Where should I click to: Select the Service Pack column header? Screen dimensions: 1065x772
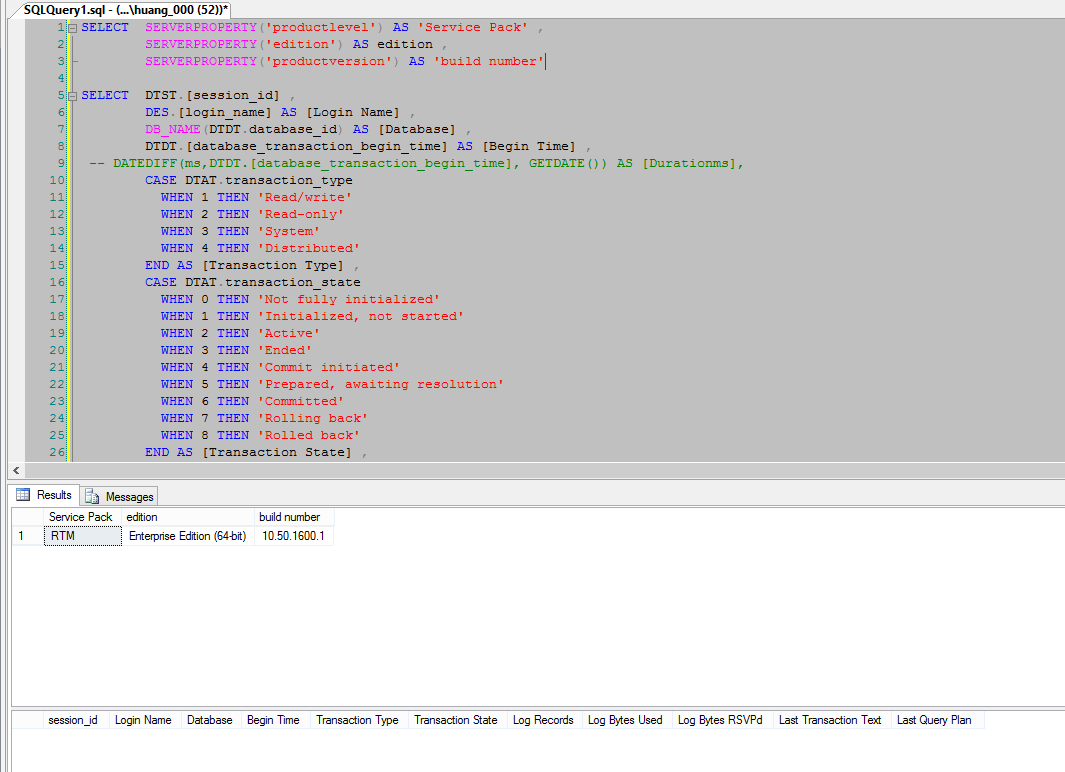pos(83,517)
